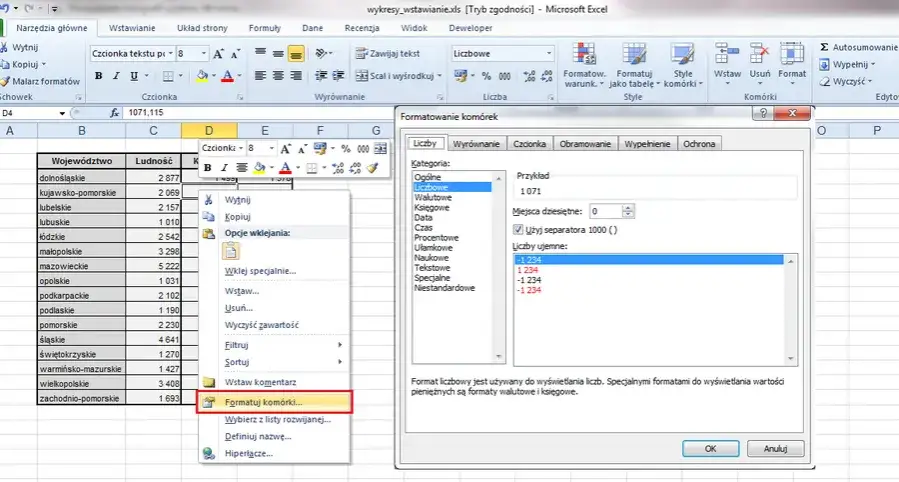Click the ribbon italic button
Screen dimensions: 899x482
coord(117,75)
